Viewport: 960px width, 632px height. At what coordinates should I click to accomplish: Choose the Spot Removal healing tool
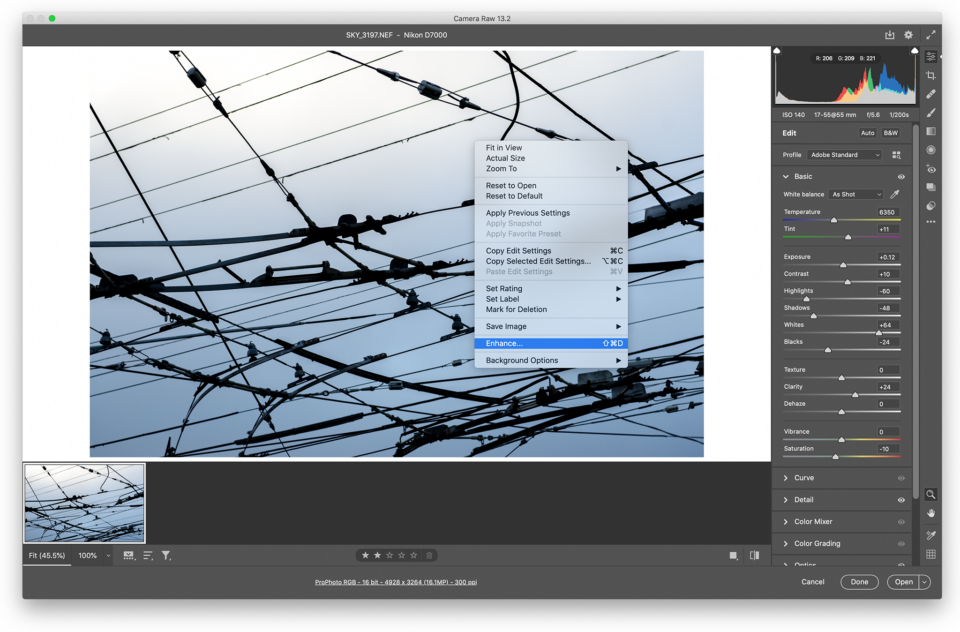(x=931, y=94)
